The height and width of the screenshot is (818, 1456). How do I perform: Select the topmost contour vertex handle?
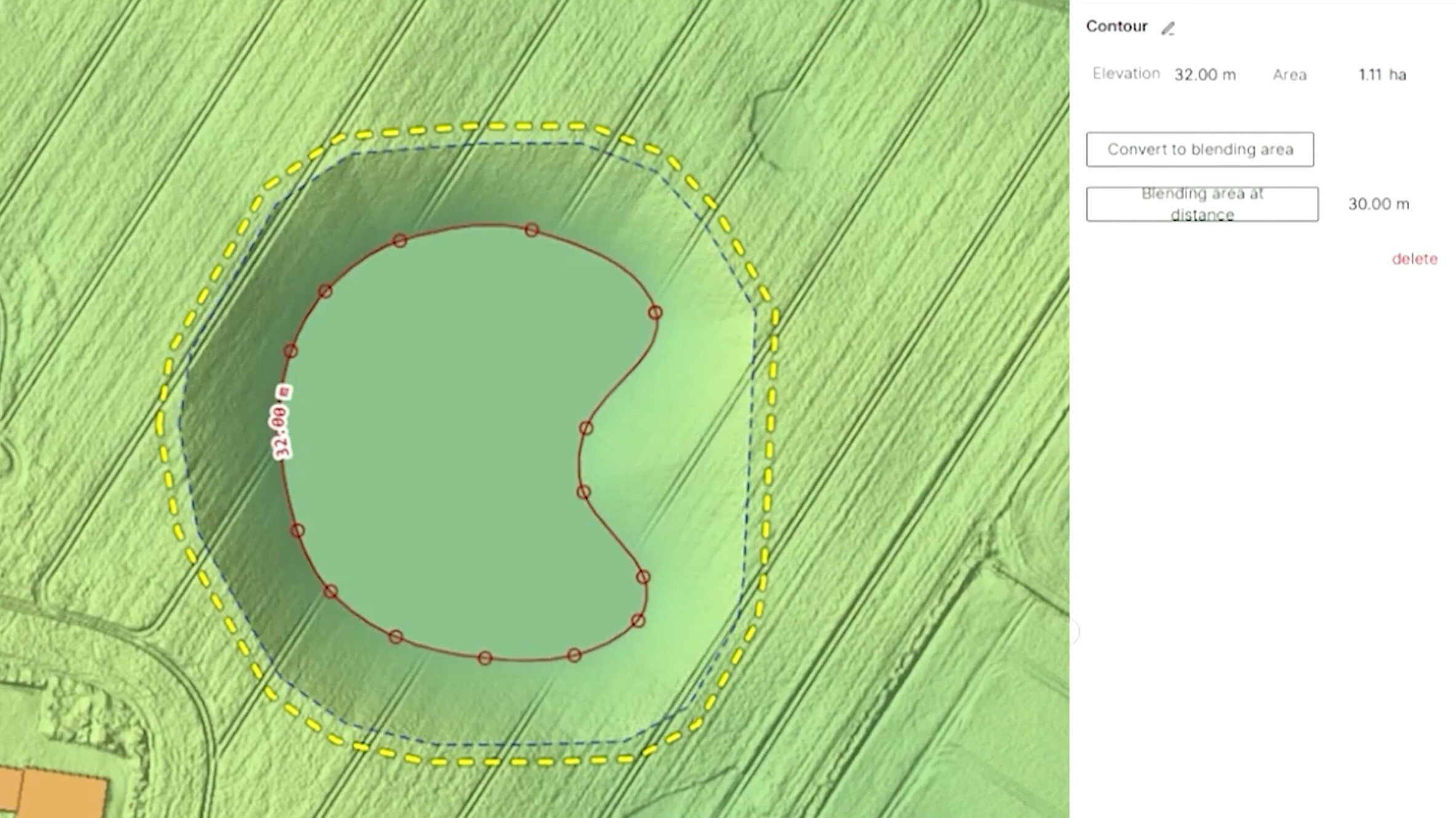531,230
